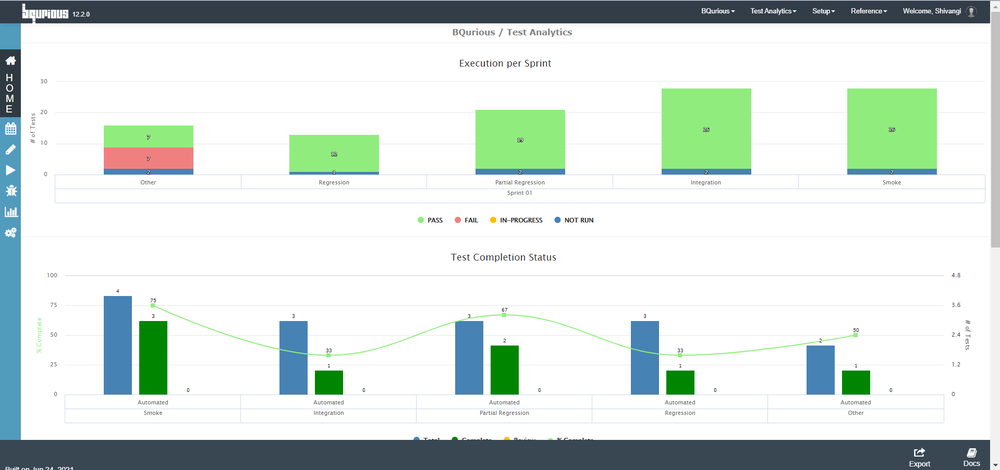Click green Complete bar for Partial Regression
Screen dimensions: 1000x470
pos(504,370)
